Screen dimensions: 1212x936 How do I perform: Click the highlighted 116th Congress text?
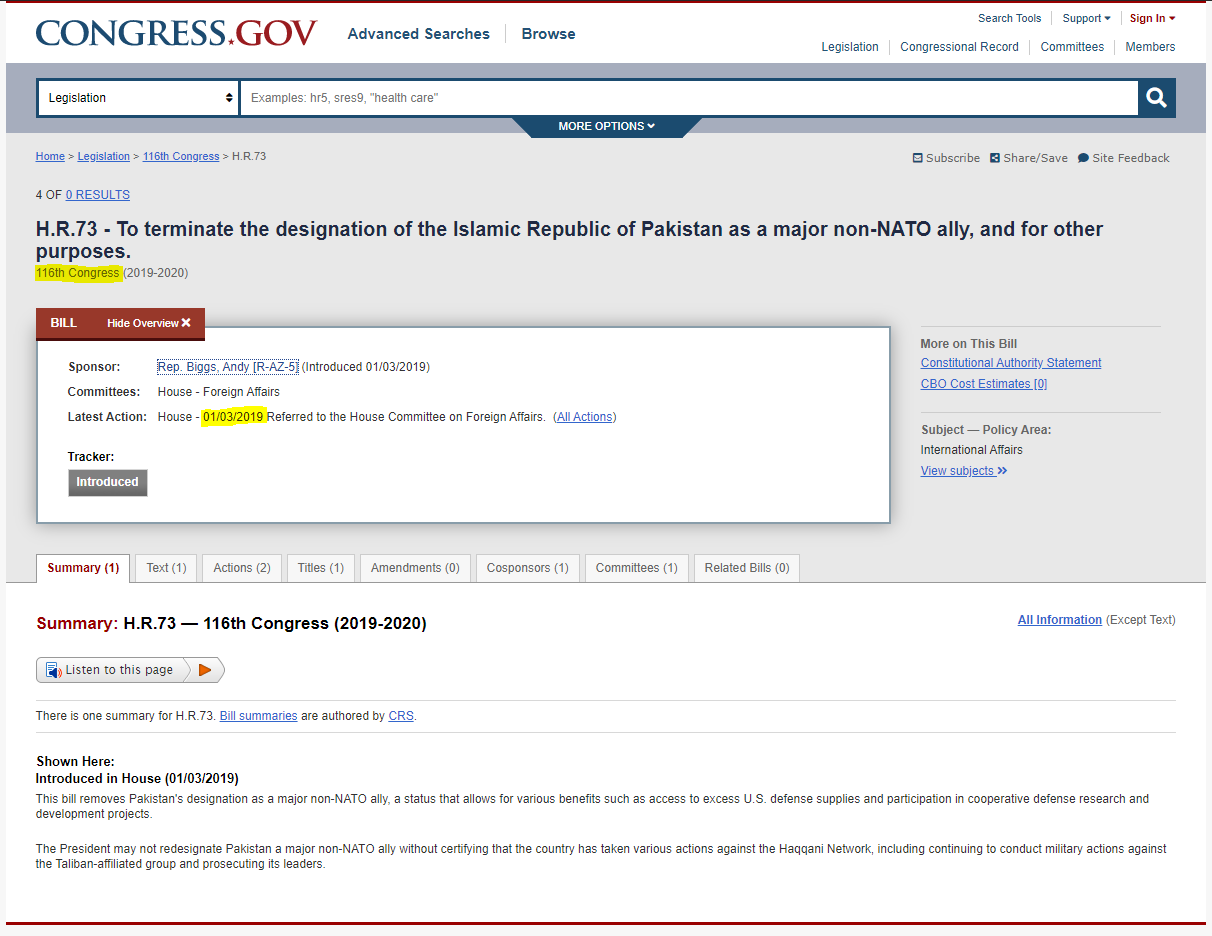pos(77,273)
